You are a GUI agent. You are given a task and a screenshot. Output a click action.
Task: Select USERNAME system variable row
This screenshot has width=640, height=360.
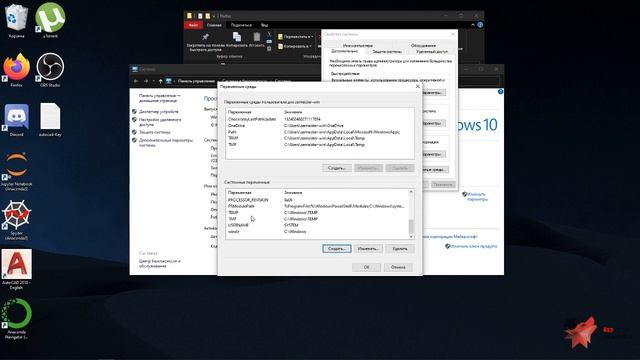click(317, 225)
